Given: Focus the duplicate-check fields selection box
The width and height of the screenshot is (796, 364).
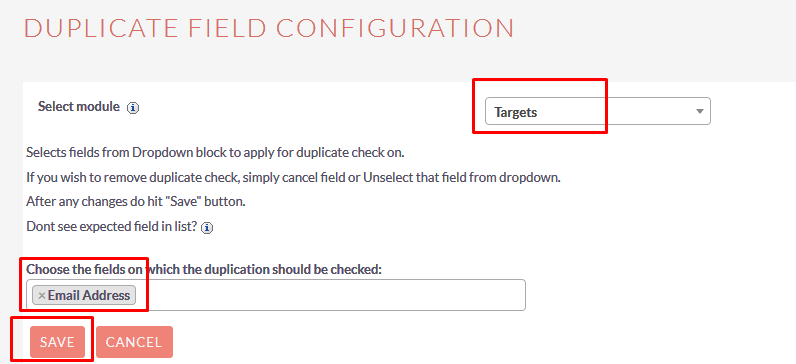Looking at the screenshot, I should (x=276, y=295).
